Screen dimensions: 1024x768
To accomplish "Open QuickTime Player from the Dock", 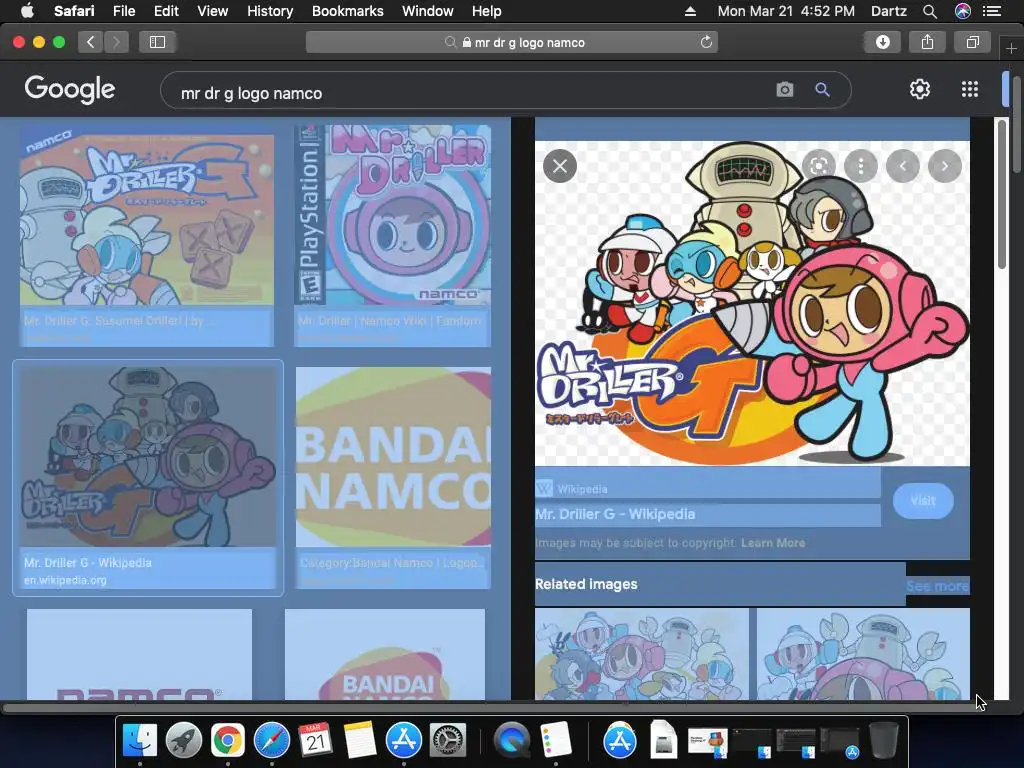I will pyautogui.click(x=511, y=741).
